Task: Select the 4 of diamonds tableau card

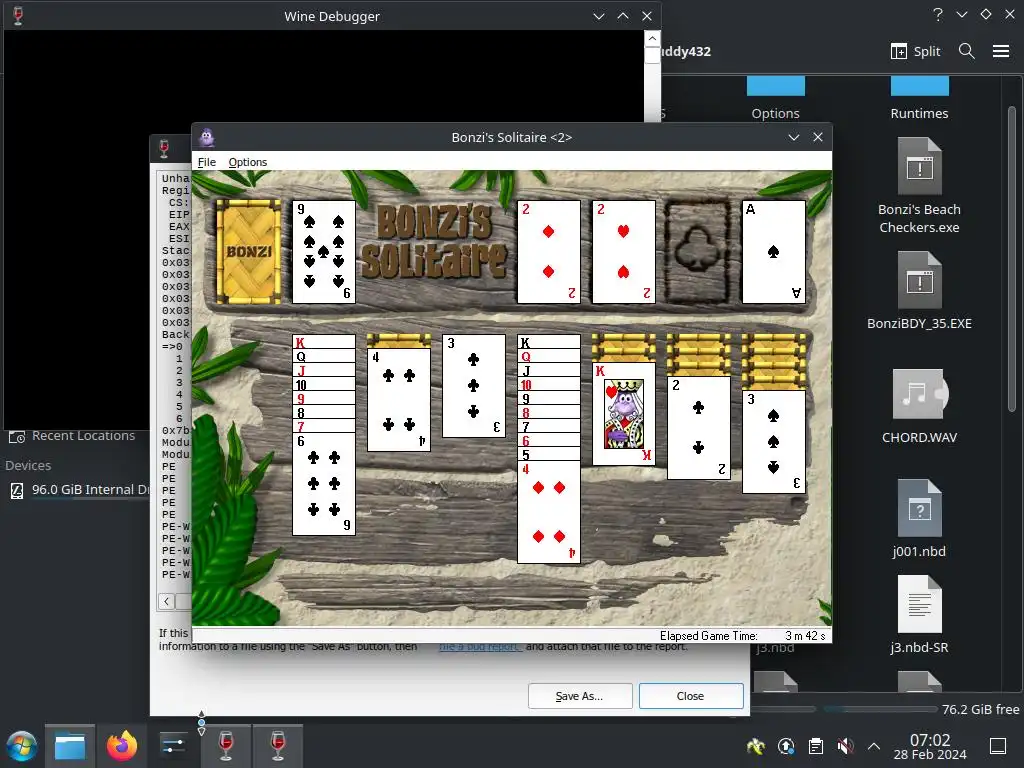Action: point(549,512)
